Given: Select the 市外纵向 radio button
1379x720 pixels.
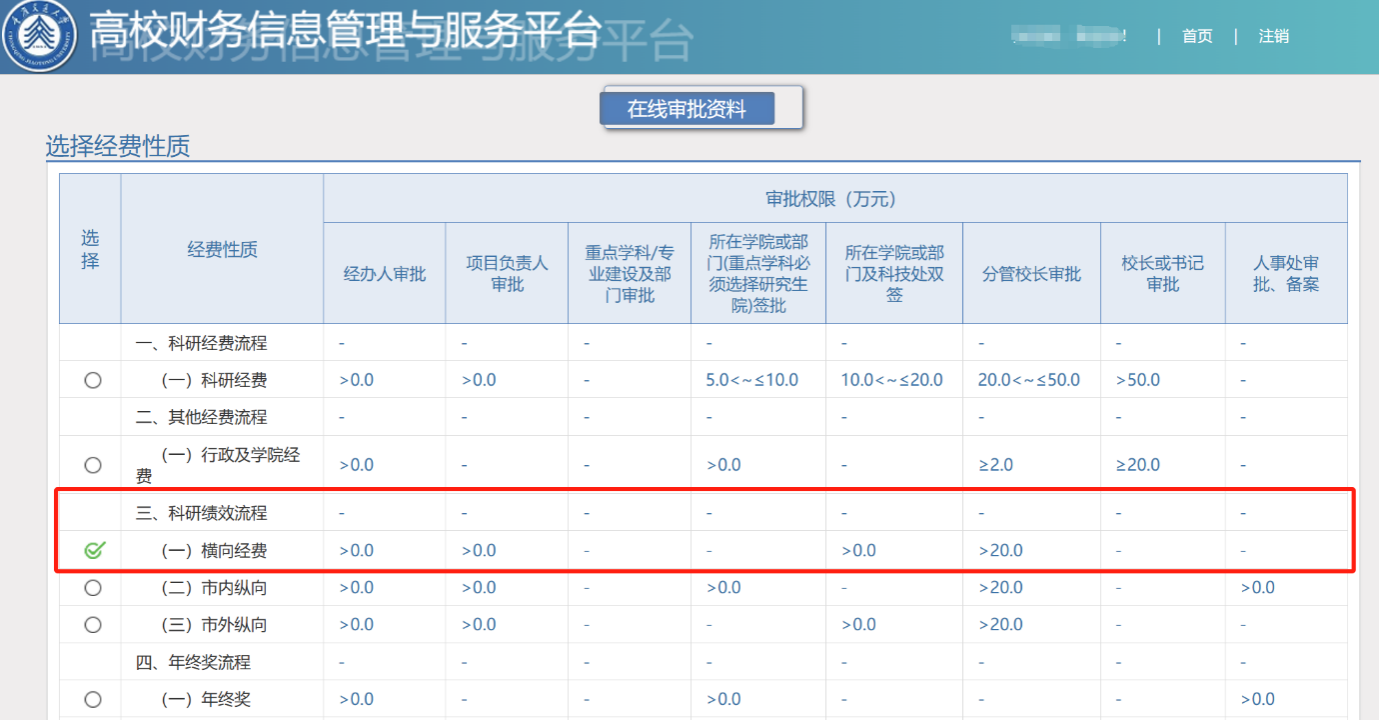Looking at the screenshot, I should [93, 625].
